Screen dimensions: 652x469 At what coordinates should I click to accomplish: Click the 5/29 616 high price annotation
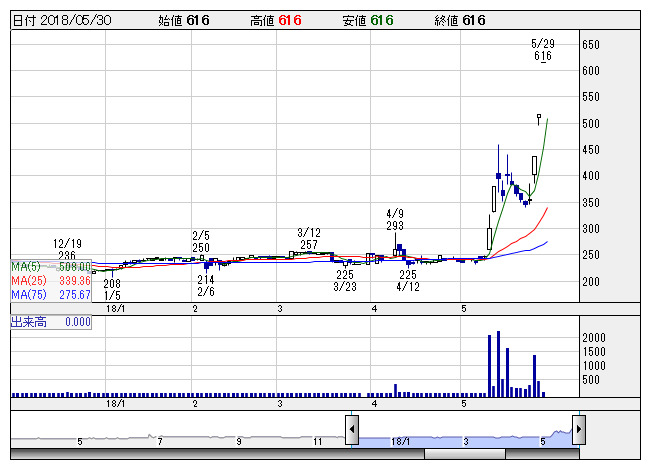click(x=542, y=50)
